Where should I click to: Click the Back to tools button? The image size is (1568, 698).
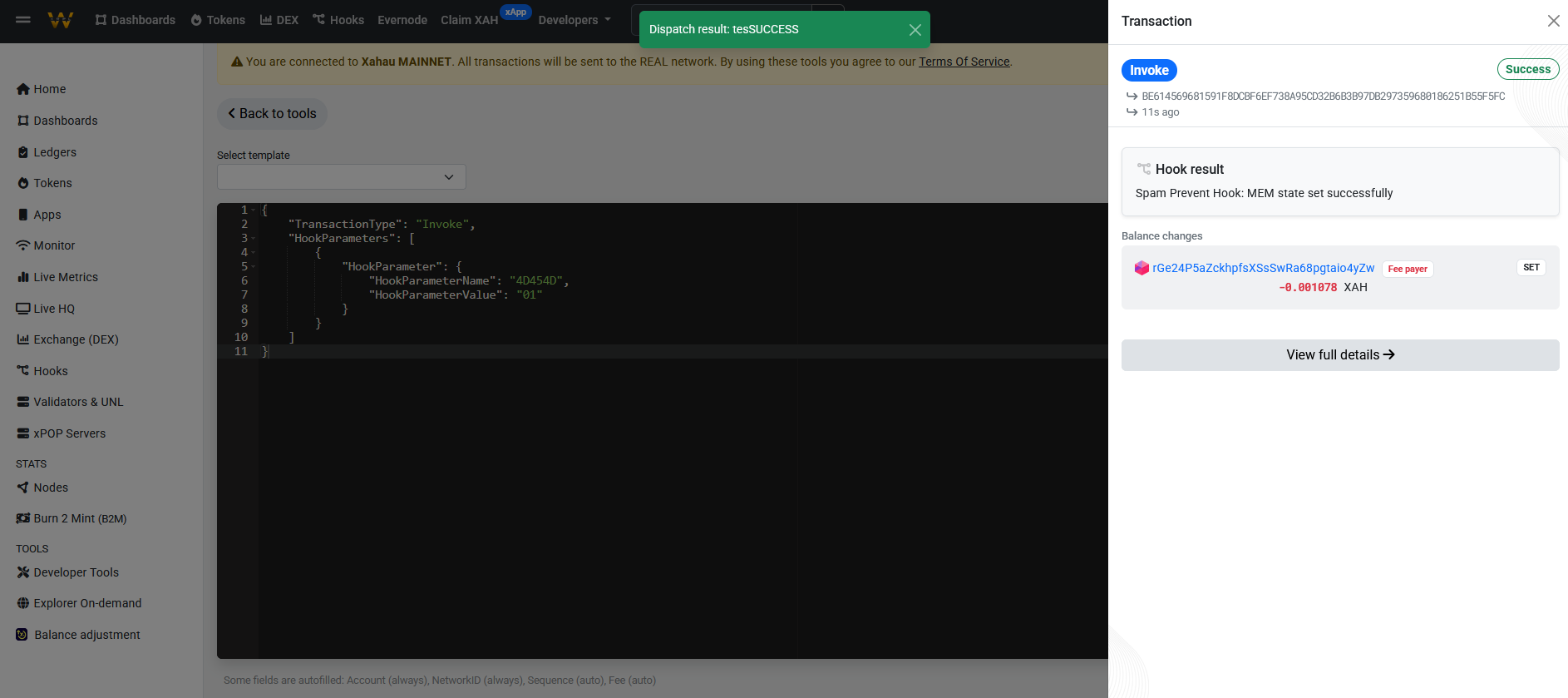(272, 114)
